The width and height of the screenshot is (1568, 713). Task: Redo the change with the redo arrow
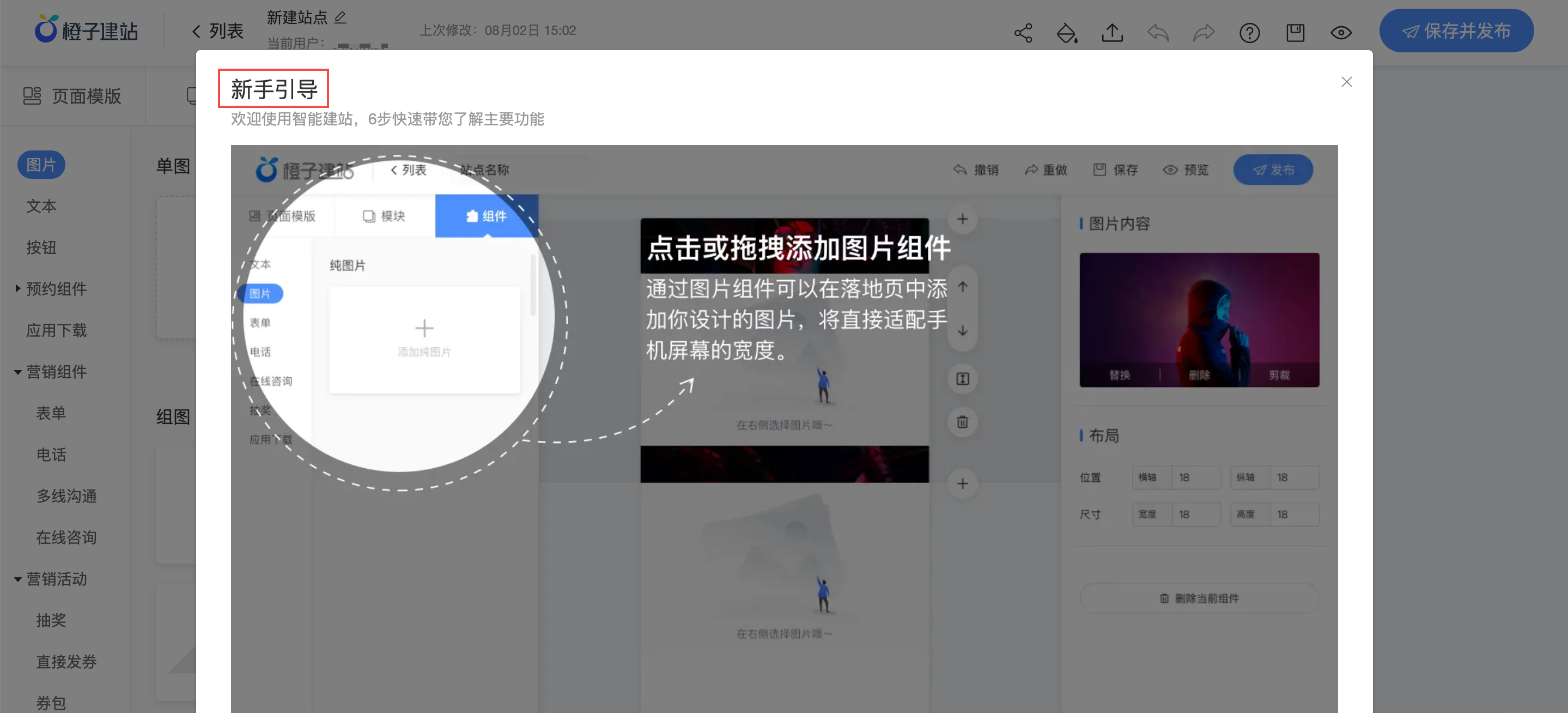pyautogui.click(x=1204, y=33)
